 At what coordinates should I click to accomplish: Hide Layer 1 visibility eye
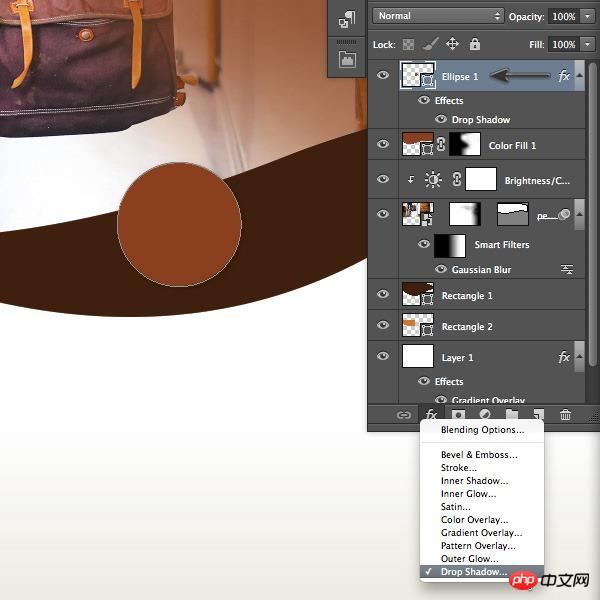tap(383, 356)
